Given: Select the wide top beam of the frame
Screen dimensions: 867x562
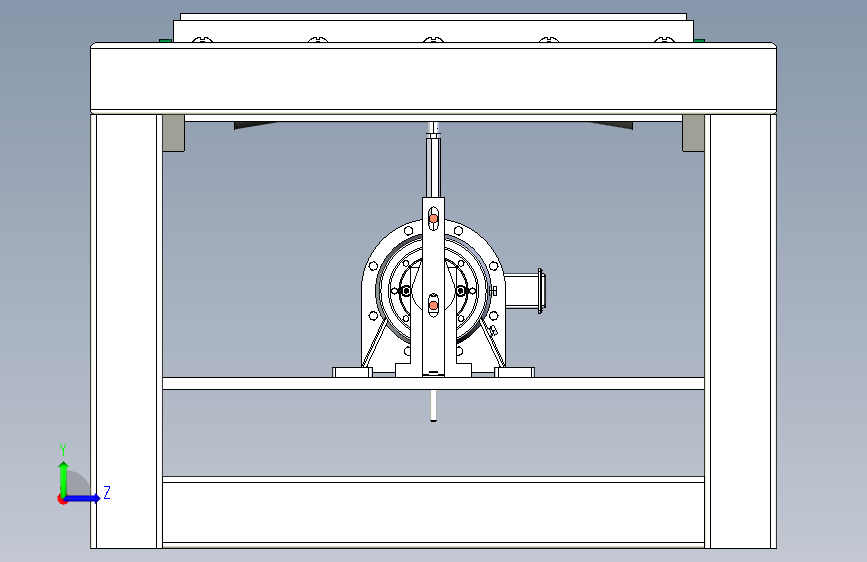Looking at the screenshot, I should (x=434, y=79).
